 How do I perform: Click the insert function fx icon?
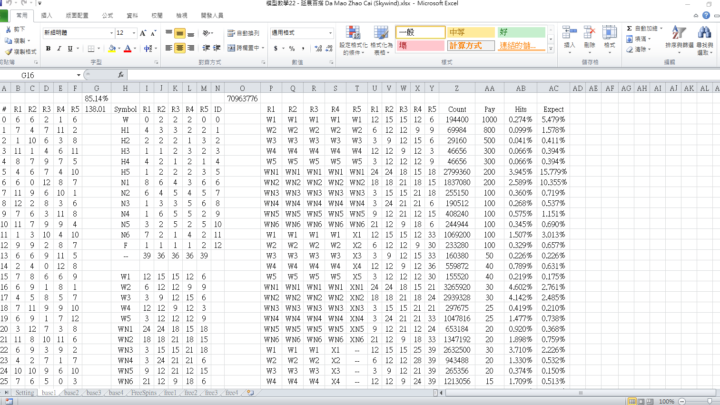tap(120, 75)
